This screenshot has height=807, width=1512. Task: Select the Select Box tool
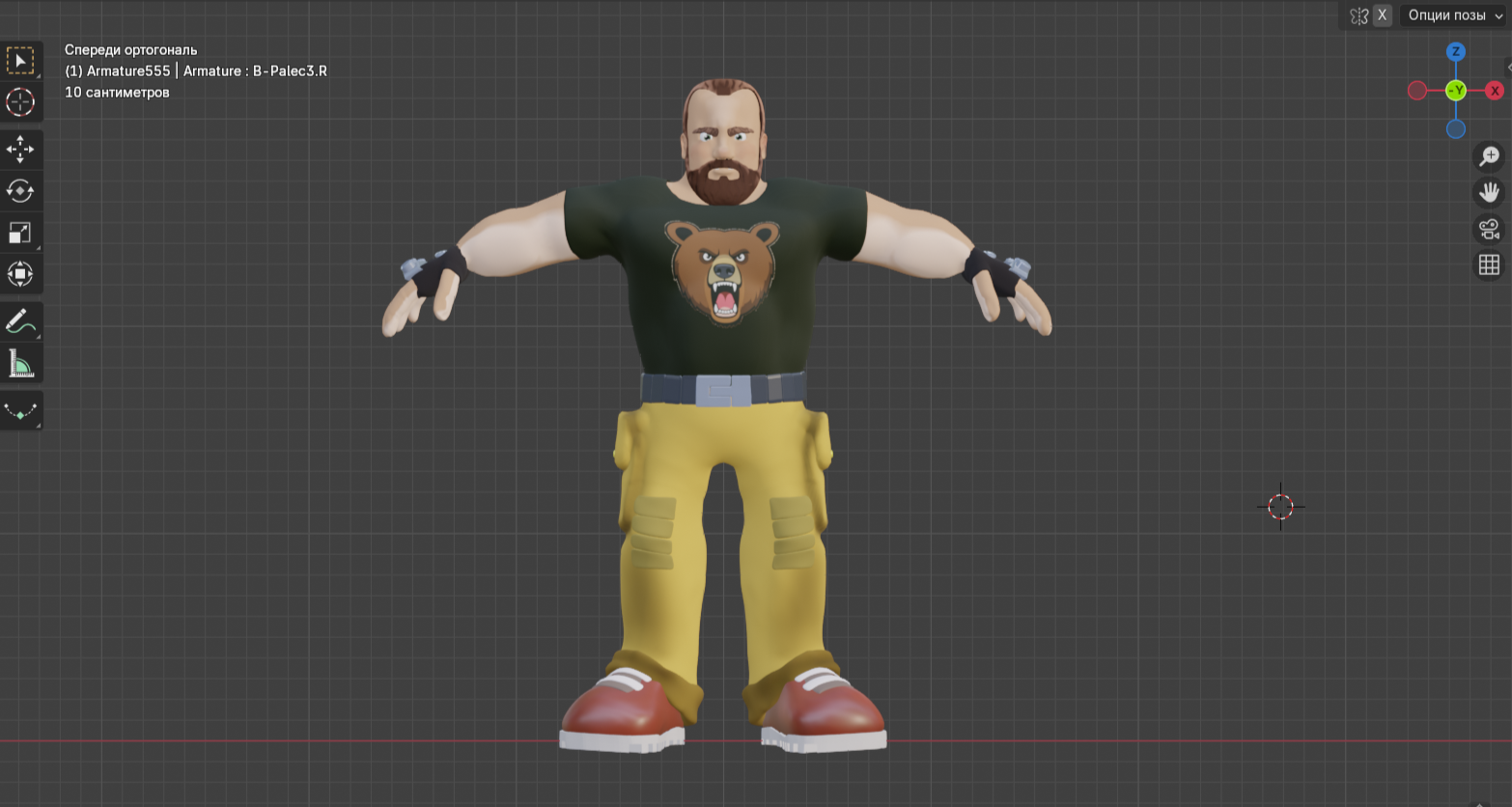pyautogui.click(x=20, y=61)
